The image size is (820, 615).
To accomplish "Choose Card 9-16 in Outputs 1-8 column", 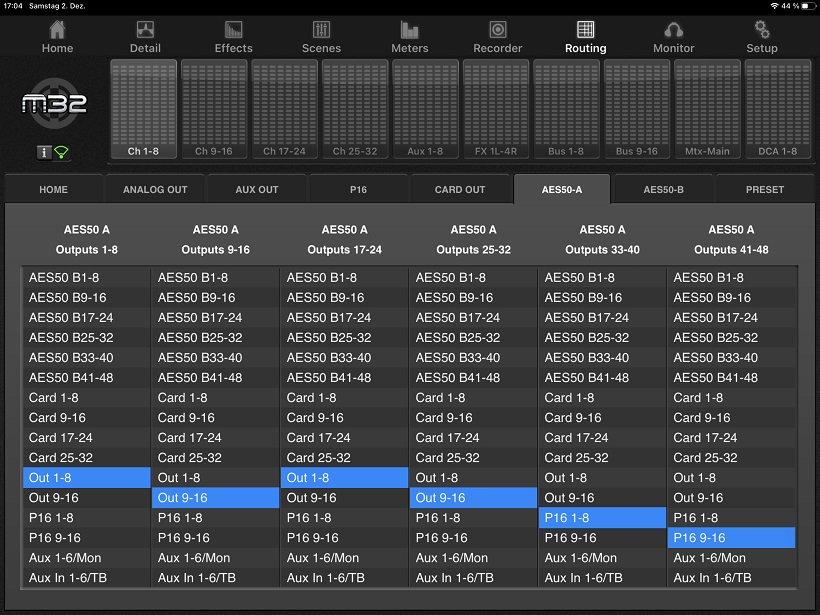I will pyautogui.click(x=86, y=417).
